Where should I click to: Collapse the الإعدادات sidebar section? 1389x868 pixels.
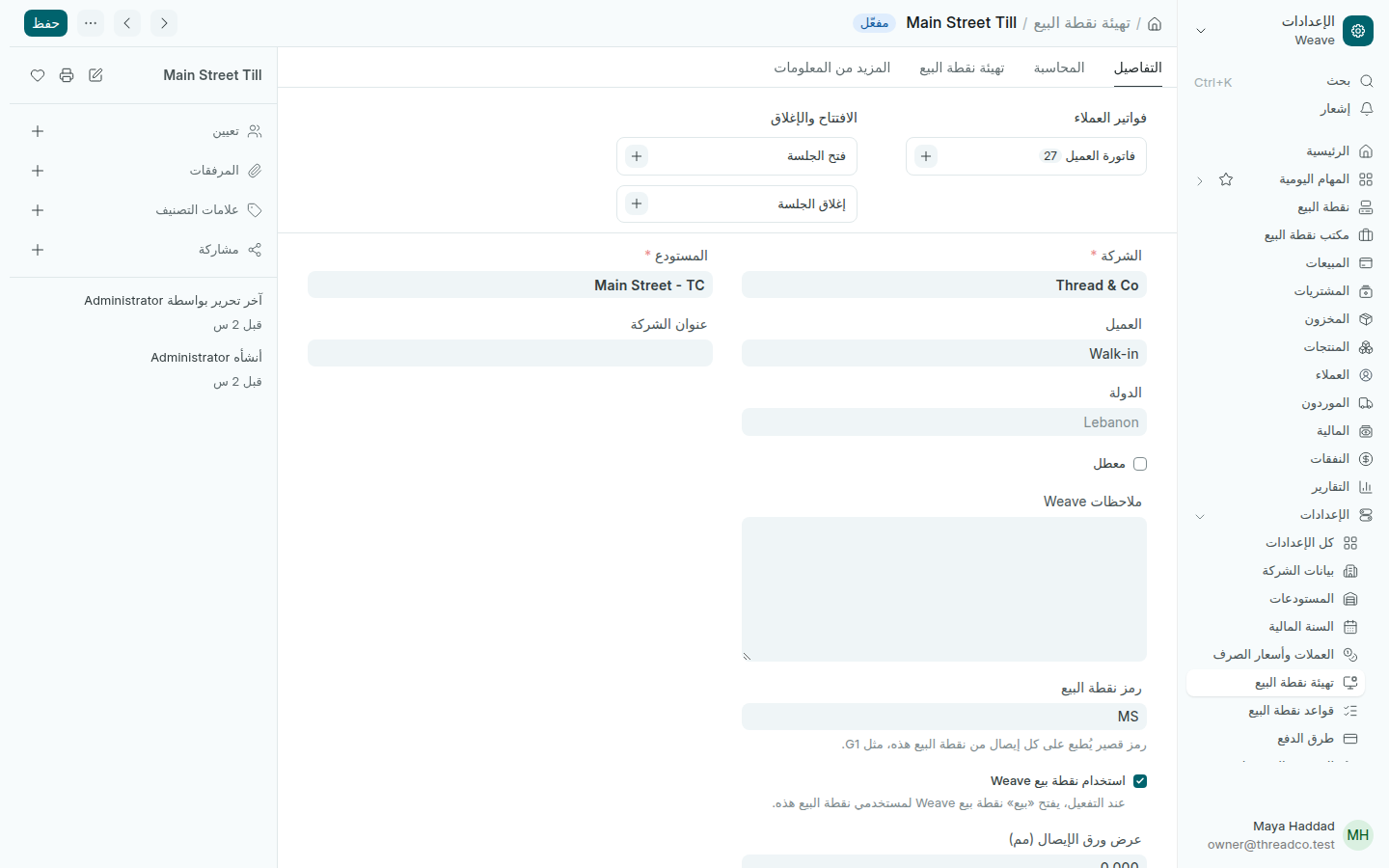coord(1200,516)
